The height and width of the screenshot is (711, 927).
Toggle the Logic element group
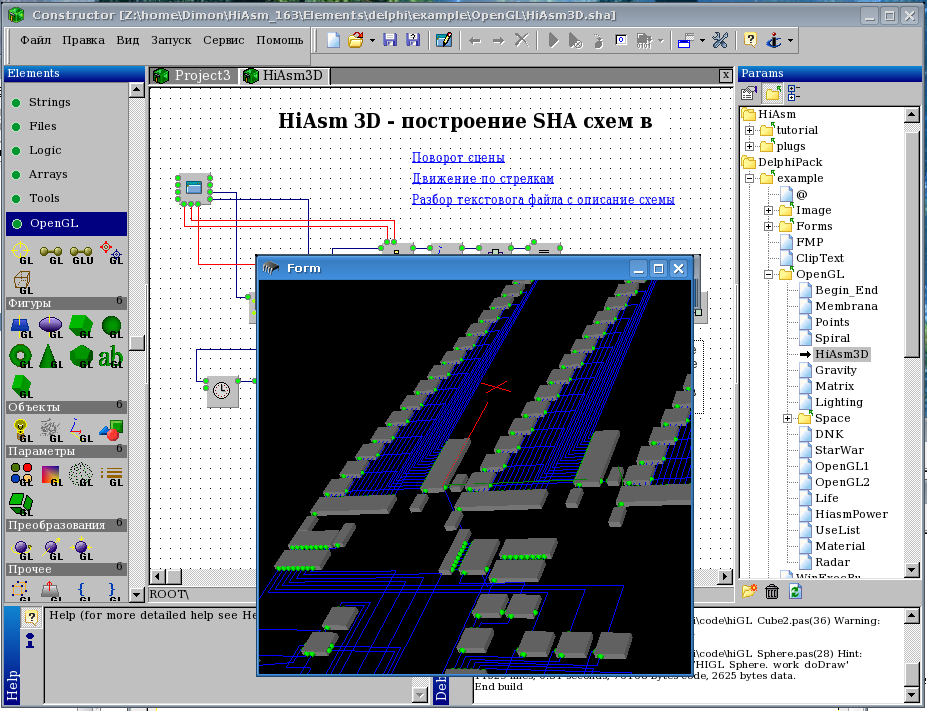click(45, 150)
